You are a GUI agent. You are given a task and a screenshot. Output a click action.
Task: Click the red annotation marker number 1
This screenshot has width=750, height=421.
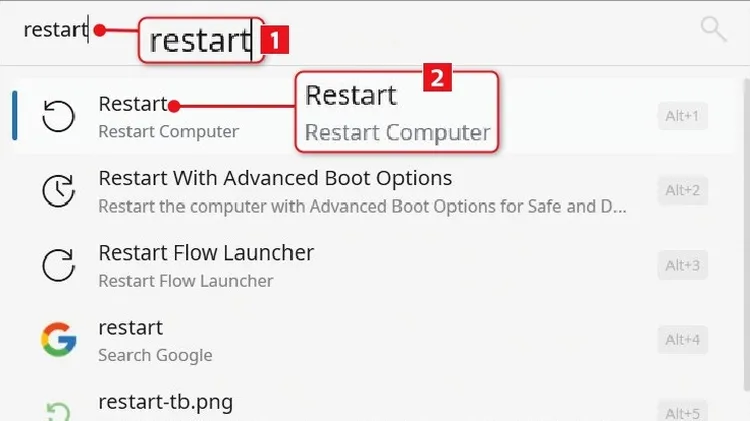coord(274,39)
